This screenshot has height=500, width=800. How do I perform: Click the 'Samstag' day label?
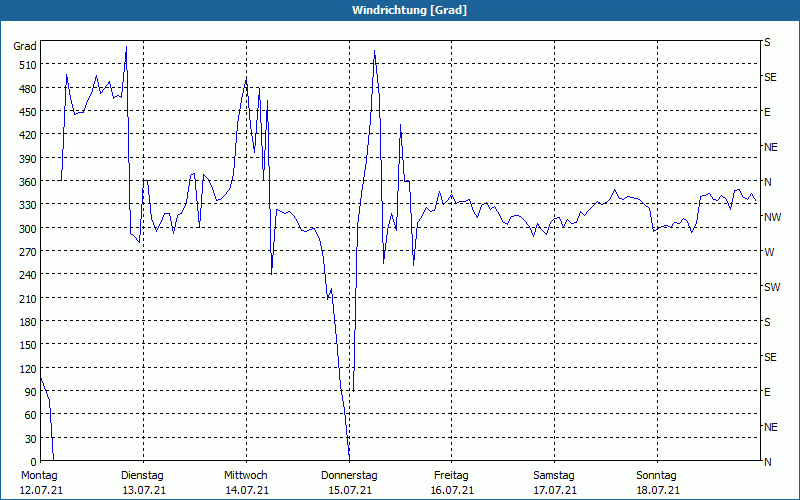point(554,476)
